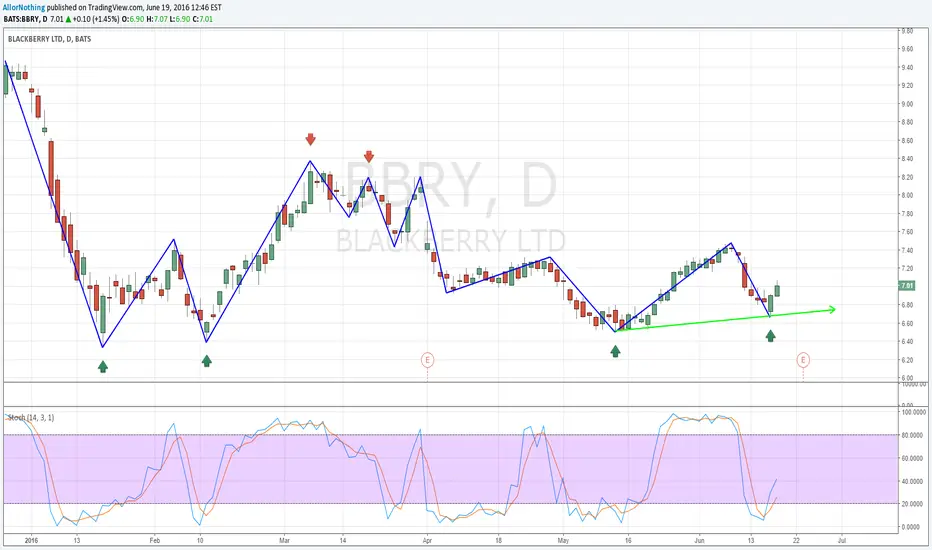932x550 pixels.
Task: Click the 80.0000 stochastic axis label
Action: click(x=914, y=435)
